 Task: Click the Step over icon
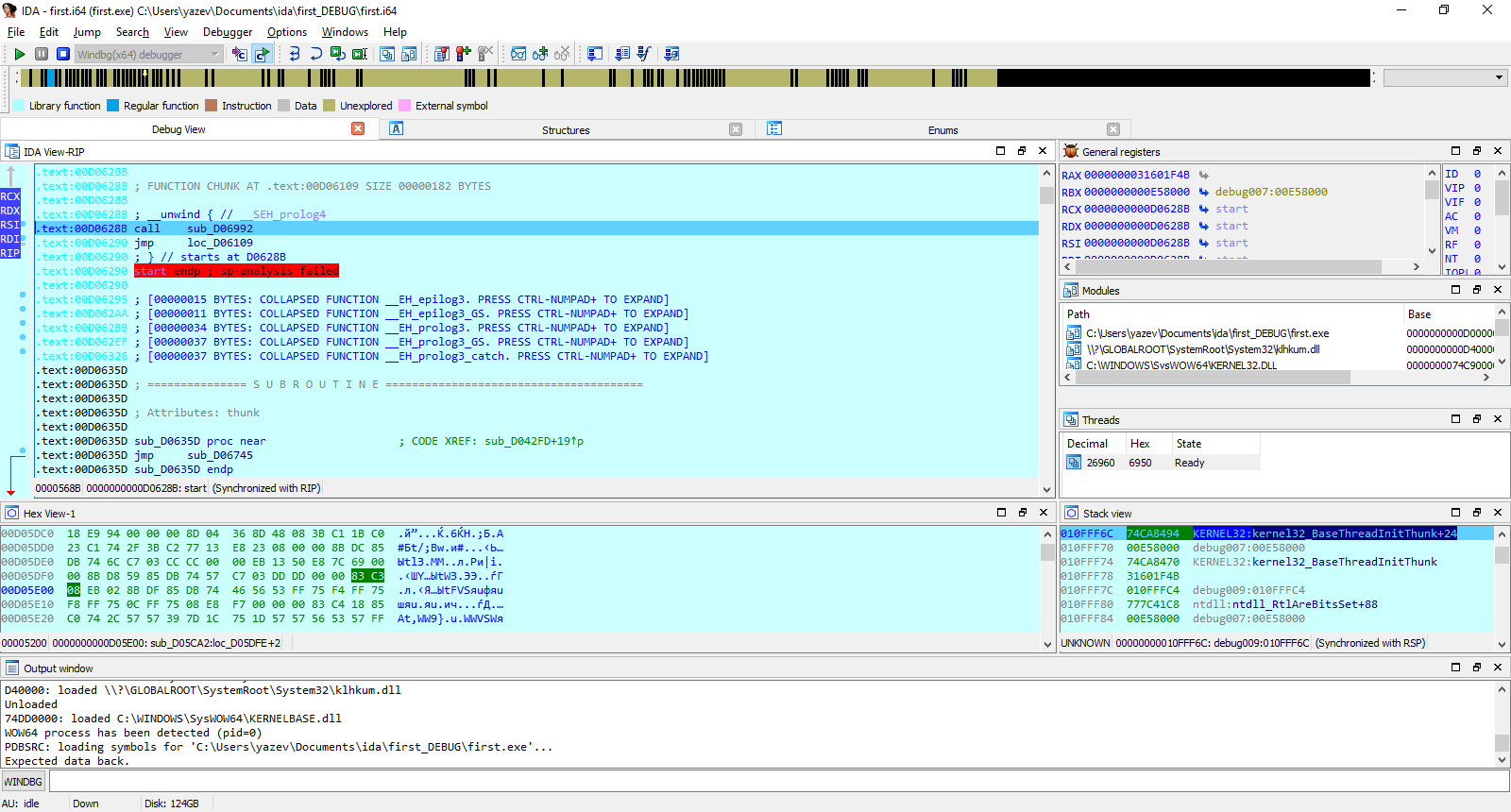pos(315,55)
